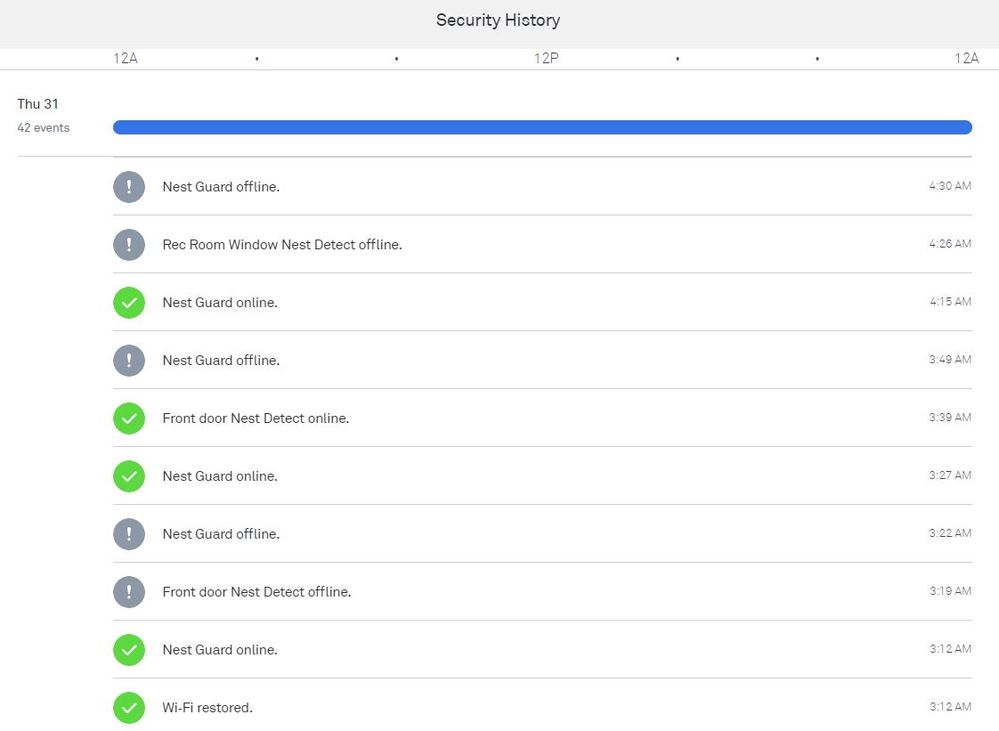
Task: Click the 3:22 AM "Nest Guard offline." event text
Action: pos(221,534)
